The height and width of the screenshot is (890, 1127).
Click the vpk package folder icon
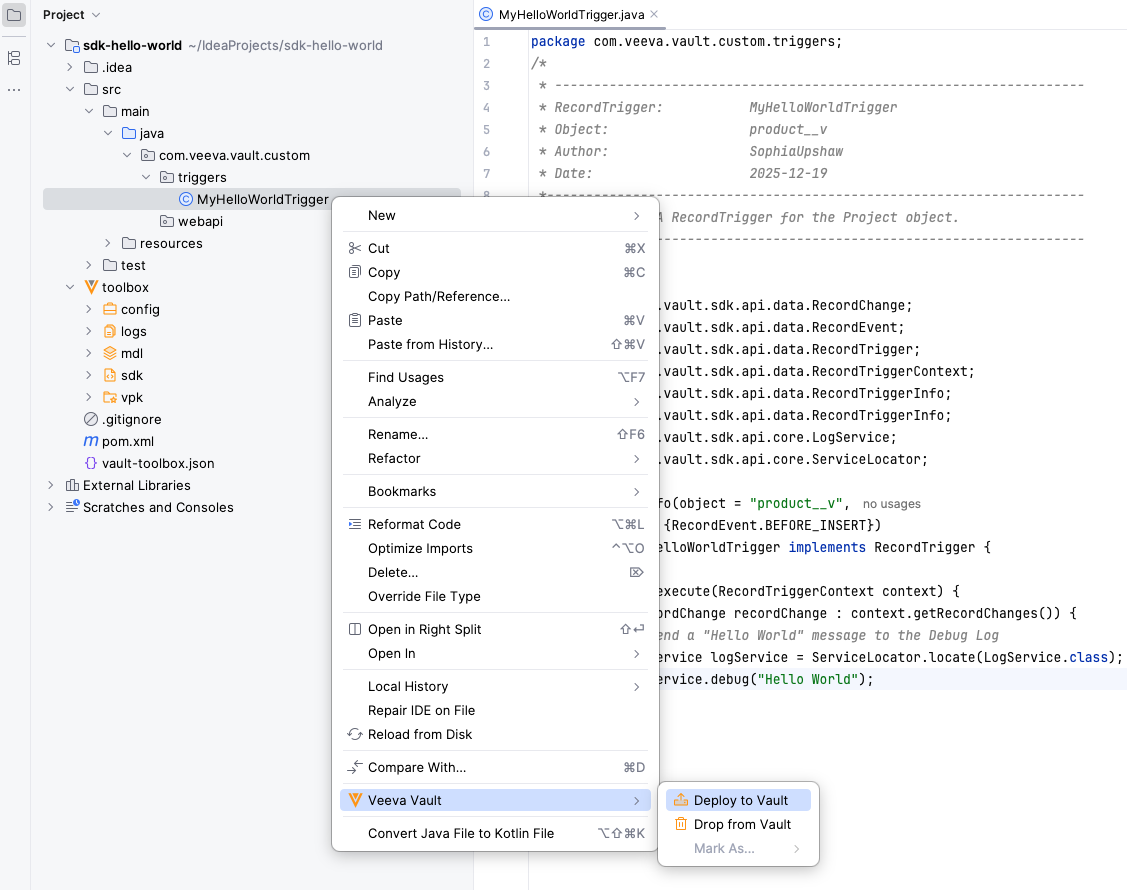110,397
